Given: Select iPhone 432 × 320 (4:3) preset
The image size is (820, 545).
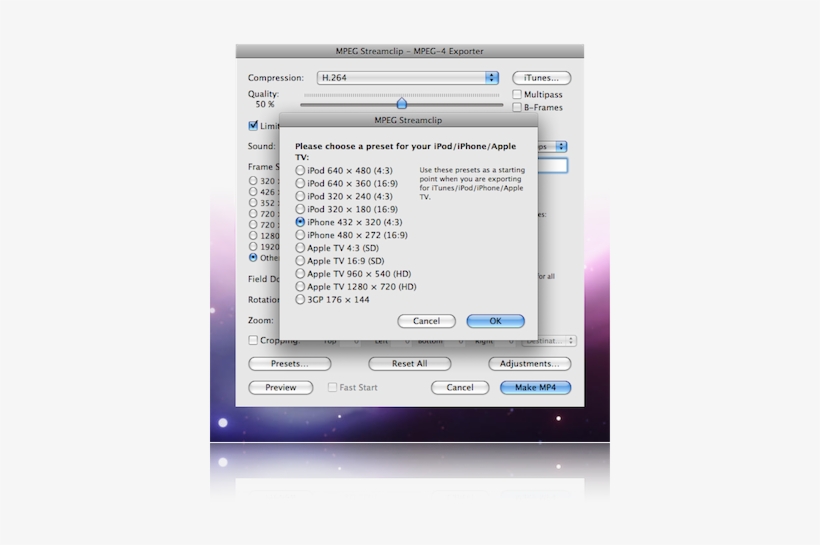Looking at the screenshot, I should (349, 222).
